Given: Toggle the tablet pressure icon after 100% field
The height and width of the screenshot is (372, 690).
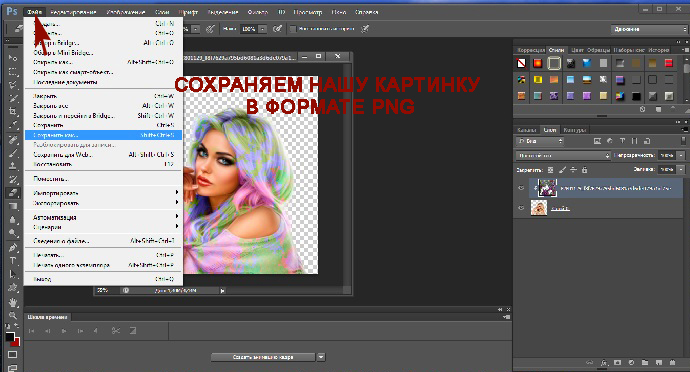Looking at the screenshot, I should (277, 29).
